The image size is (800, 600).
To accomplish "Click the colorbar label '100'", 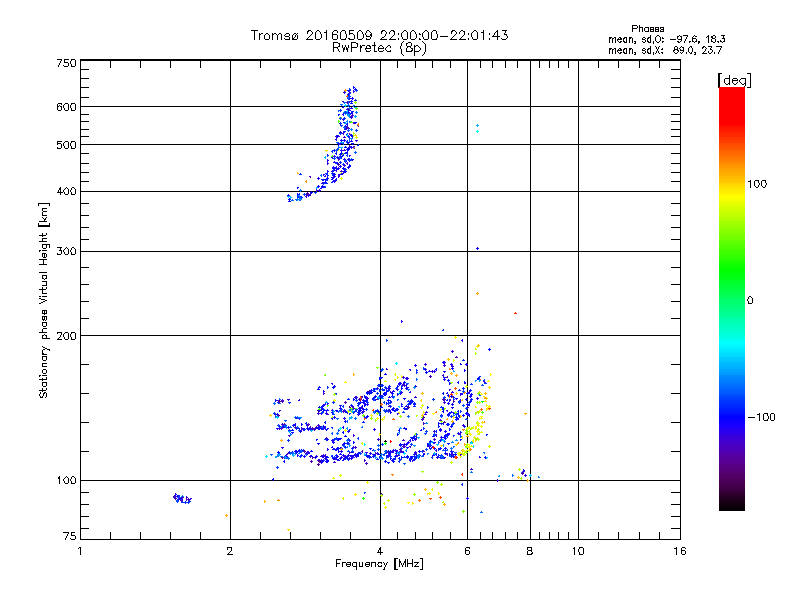I will (757, 184).
